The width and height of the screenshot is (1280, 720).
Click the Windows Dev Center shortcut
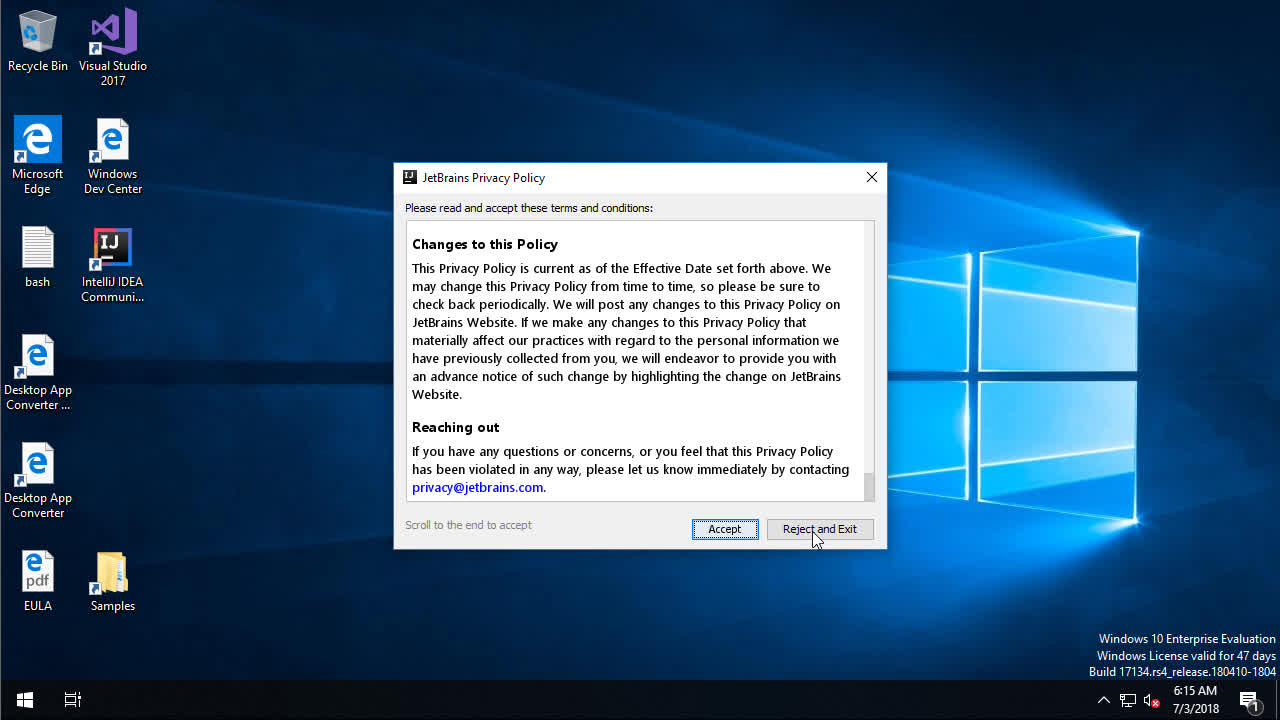(x=113, y=155)
